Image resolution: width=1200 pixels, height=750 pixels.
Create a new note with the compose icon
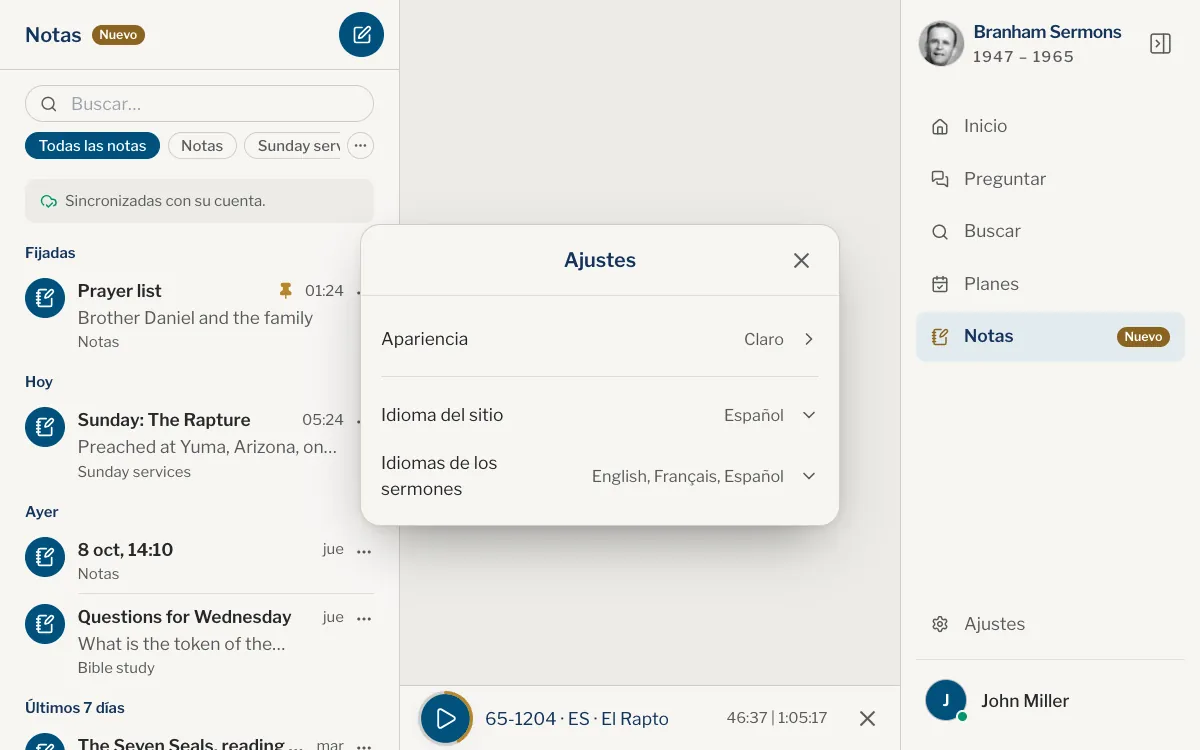coord(361,35)
